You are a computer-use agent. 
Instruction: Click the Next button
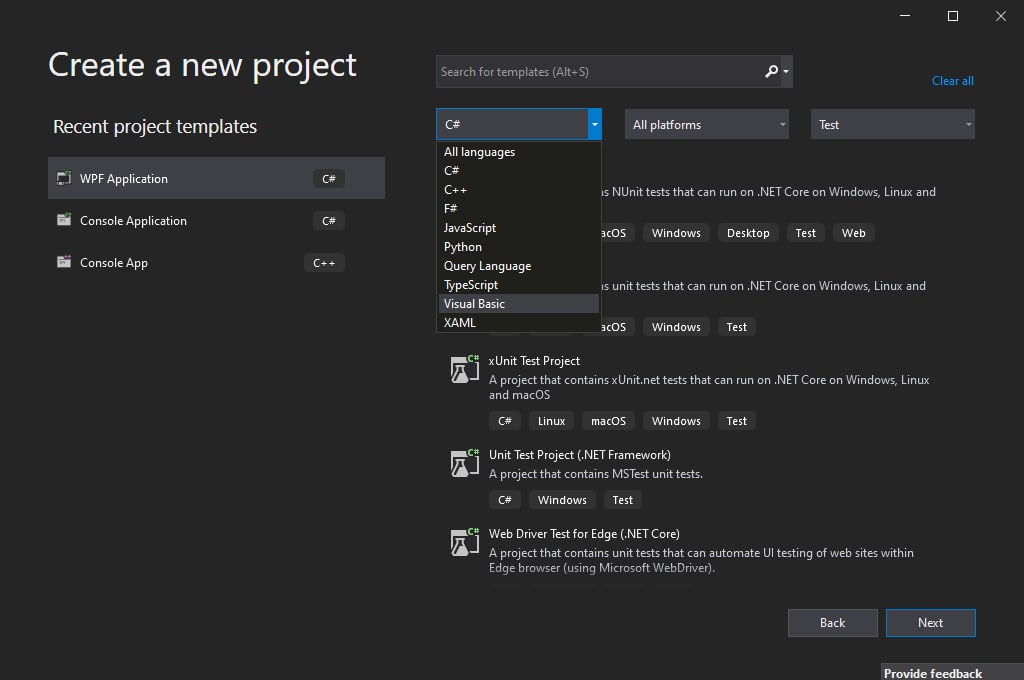(930, 623)
